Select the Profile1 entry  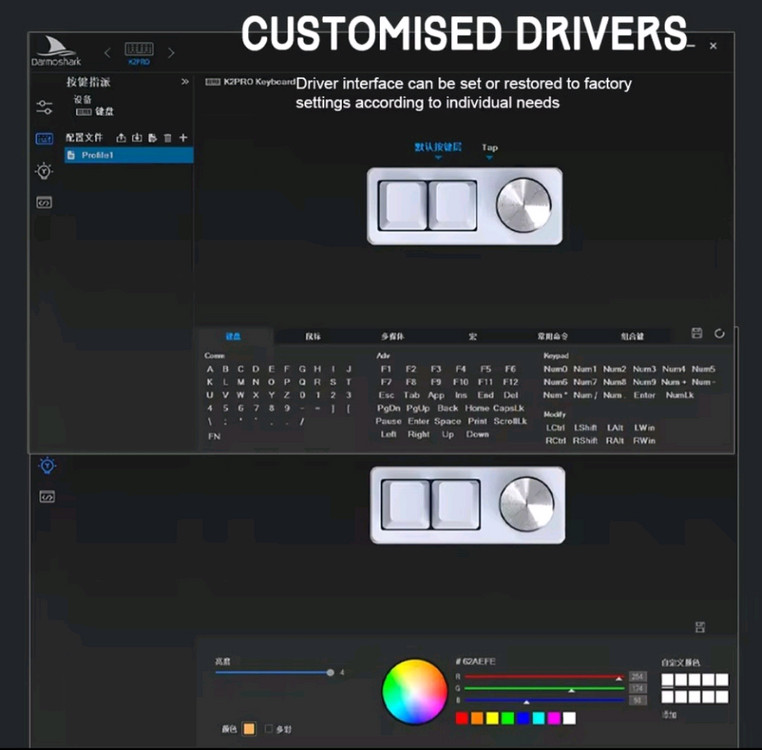(128, 155)
